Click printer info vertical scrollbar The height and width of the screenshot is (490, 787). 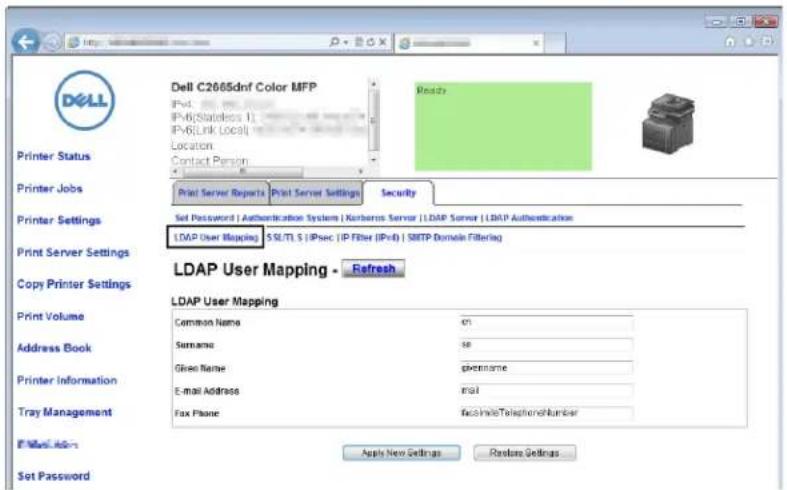coord(373,120)
